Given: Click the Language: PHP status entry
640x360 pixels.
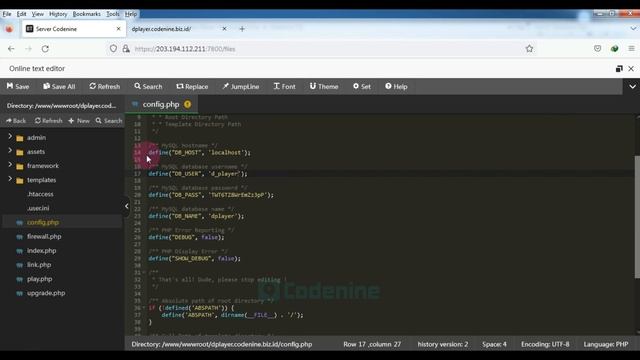Looking at the screenshot, I should (x=606, y=344).
